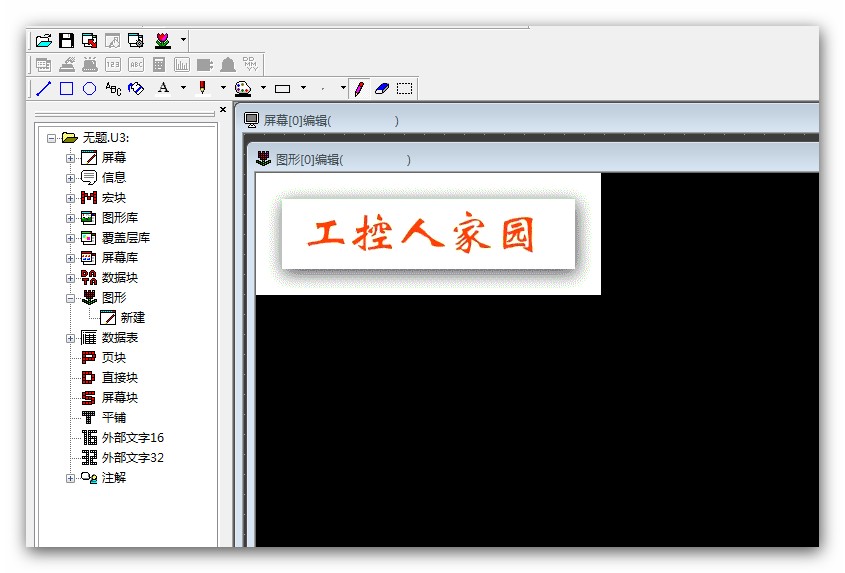Choose the ABC text tool
The height and width of the screenshot is (573, 845).
(113, 89)
